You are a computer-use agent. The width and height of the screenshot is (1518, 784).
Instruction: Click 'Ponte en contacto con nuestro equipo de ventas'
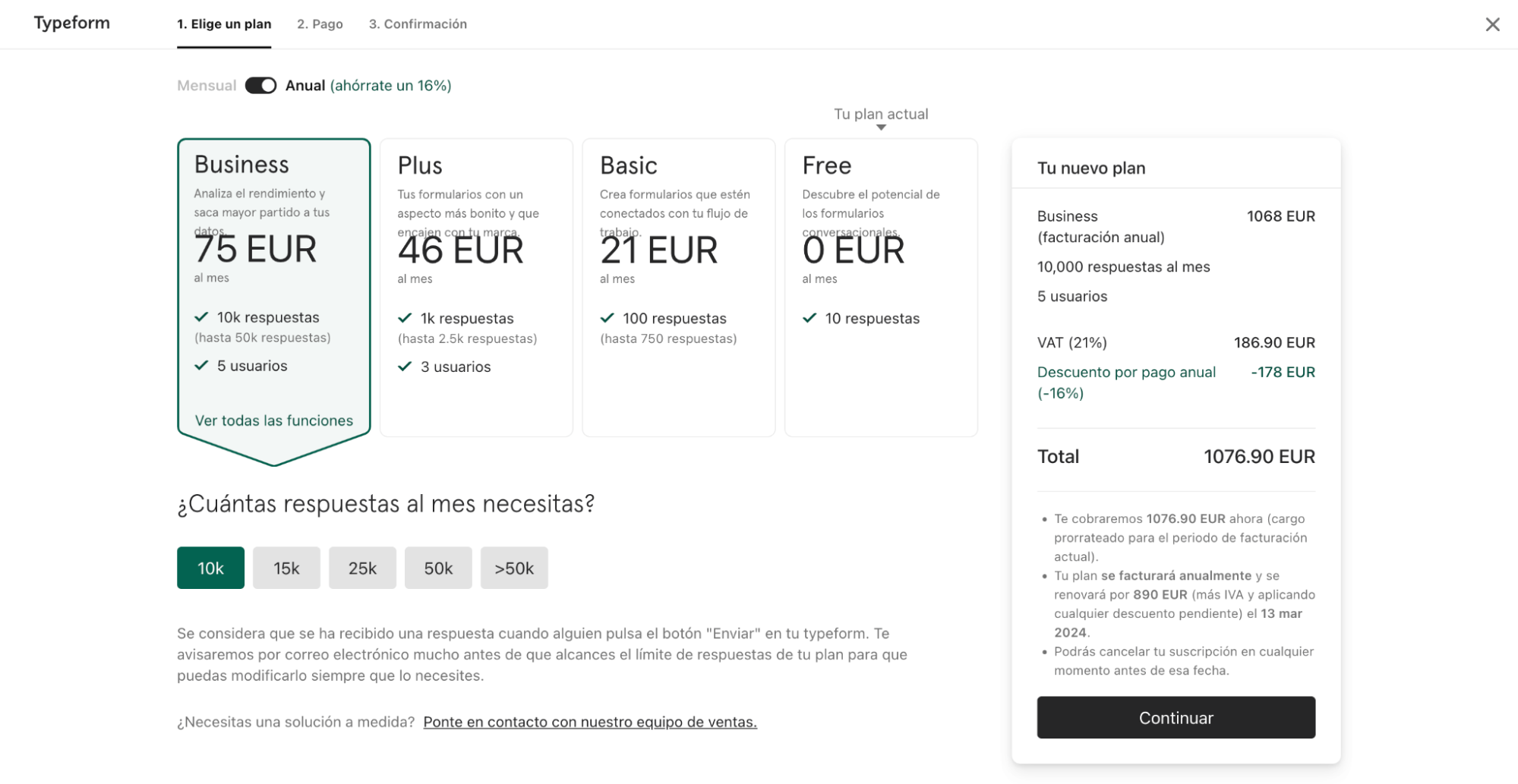[590, 722]
